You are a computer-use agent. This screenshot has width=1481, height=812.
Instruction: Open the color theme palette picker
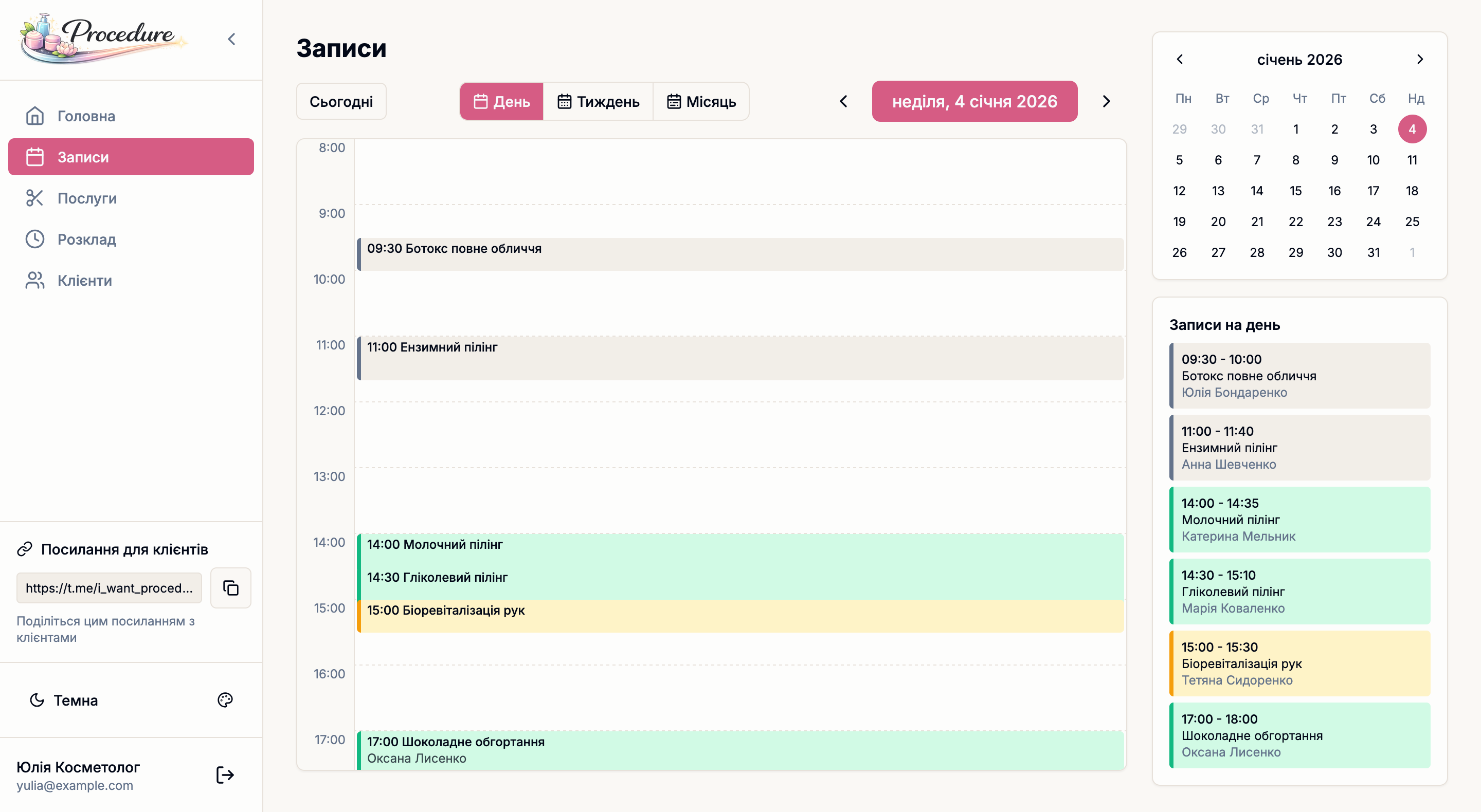point(225,700)
